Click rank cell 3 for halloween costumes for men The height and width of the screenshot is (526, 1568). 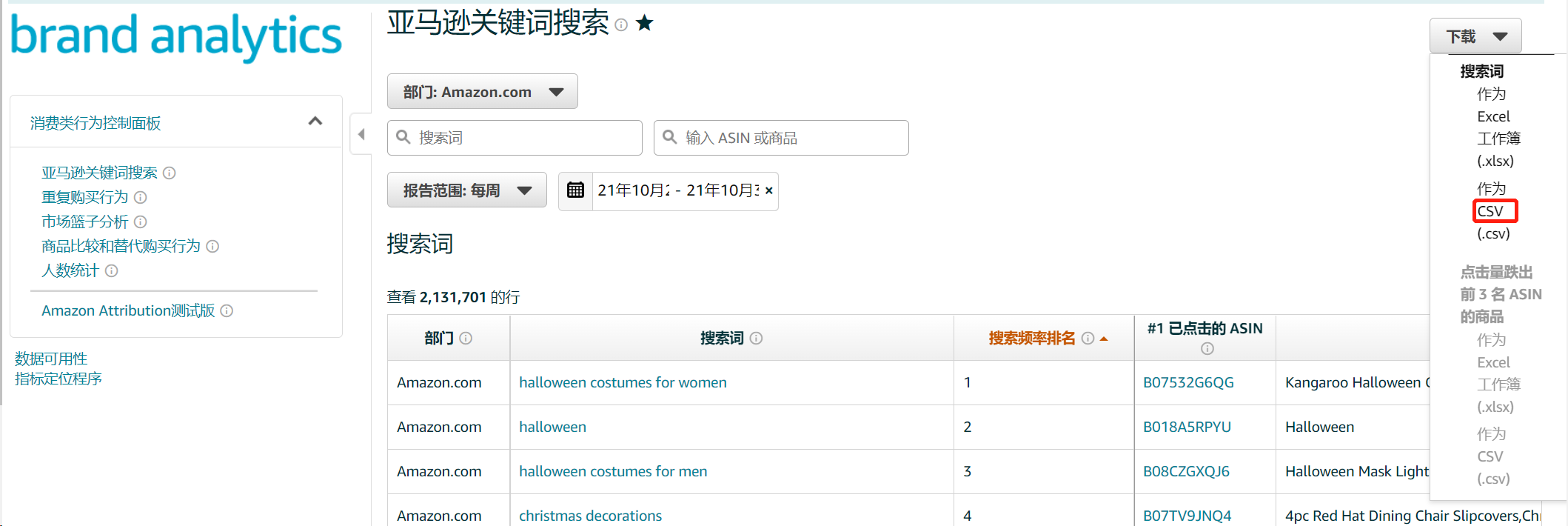1043,471
